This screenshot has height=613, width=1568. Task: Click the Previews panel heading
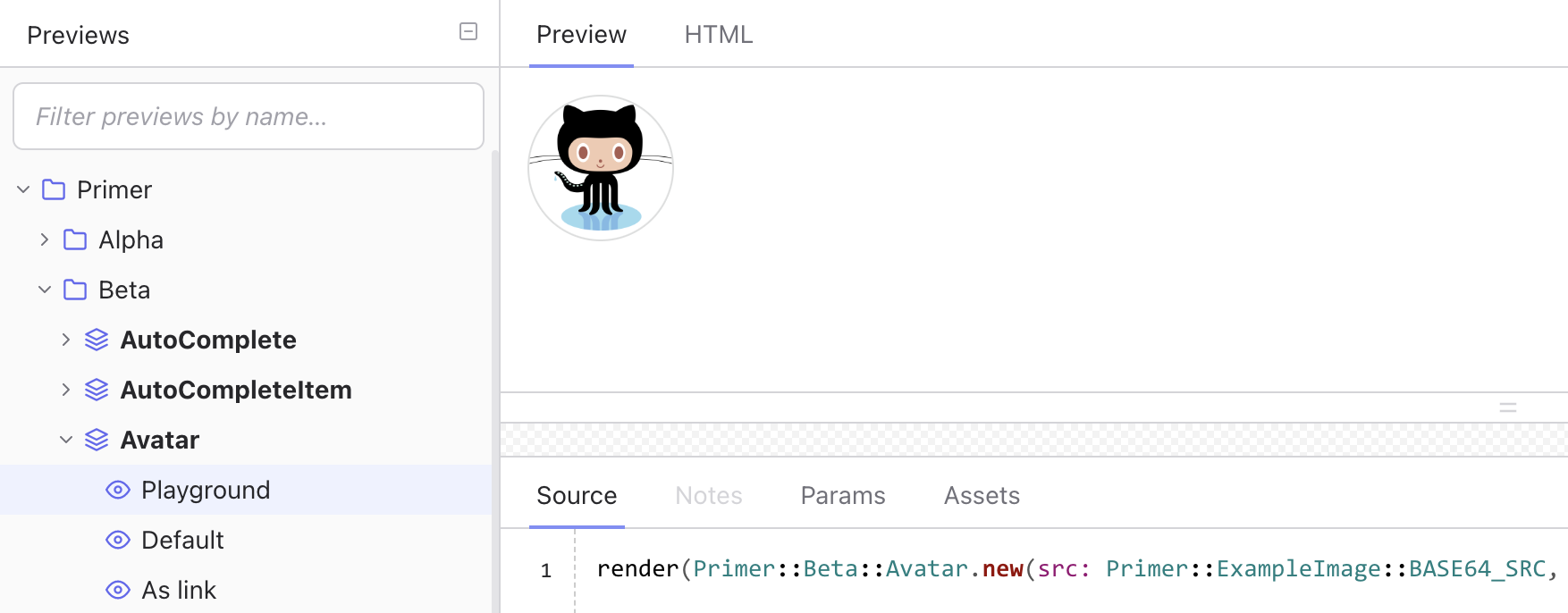pos(78,35)
